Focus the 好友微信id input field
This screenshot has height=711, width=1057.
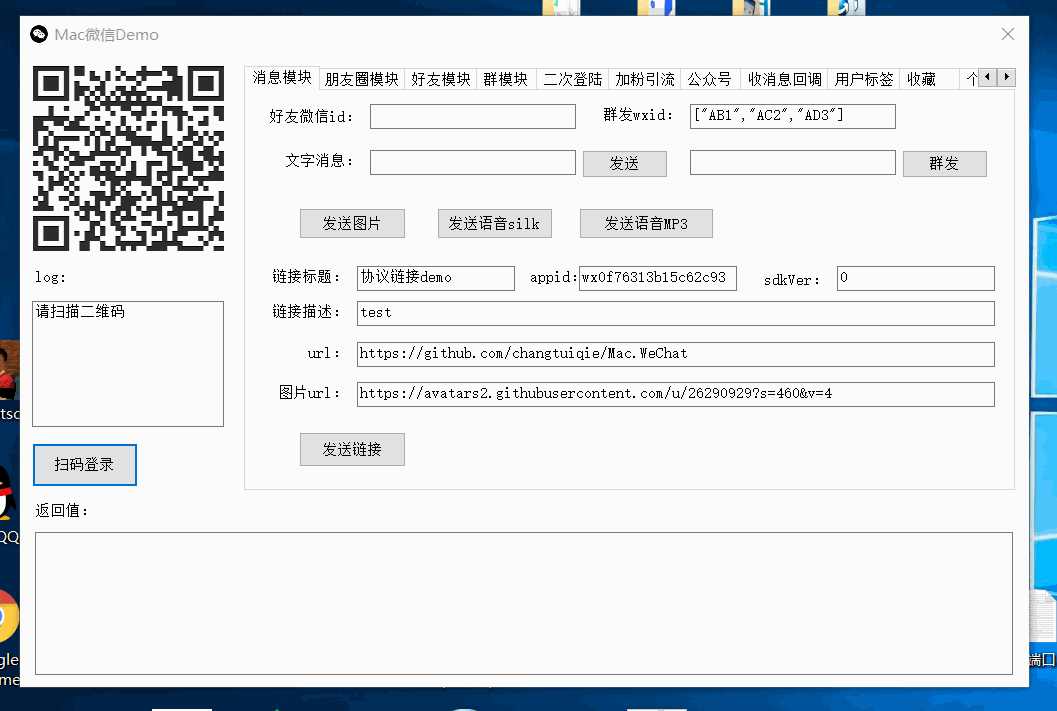point(473,116)
